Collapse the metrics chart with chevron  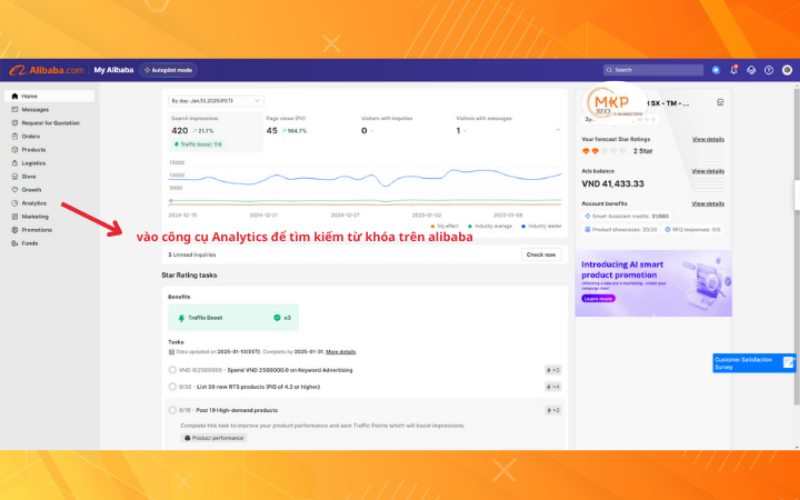(558, 131)
